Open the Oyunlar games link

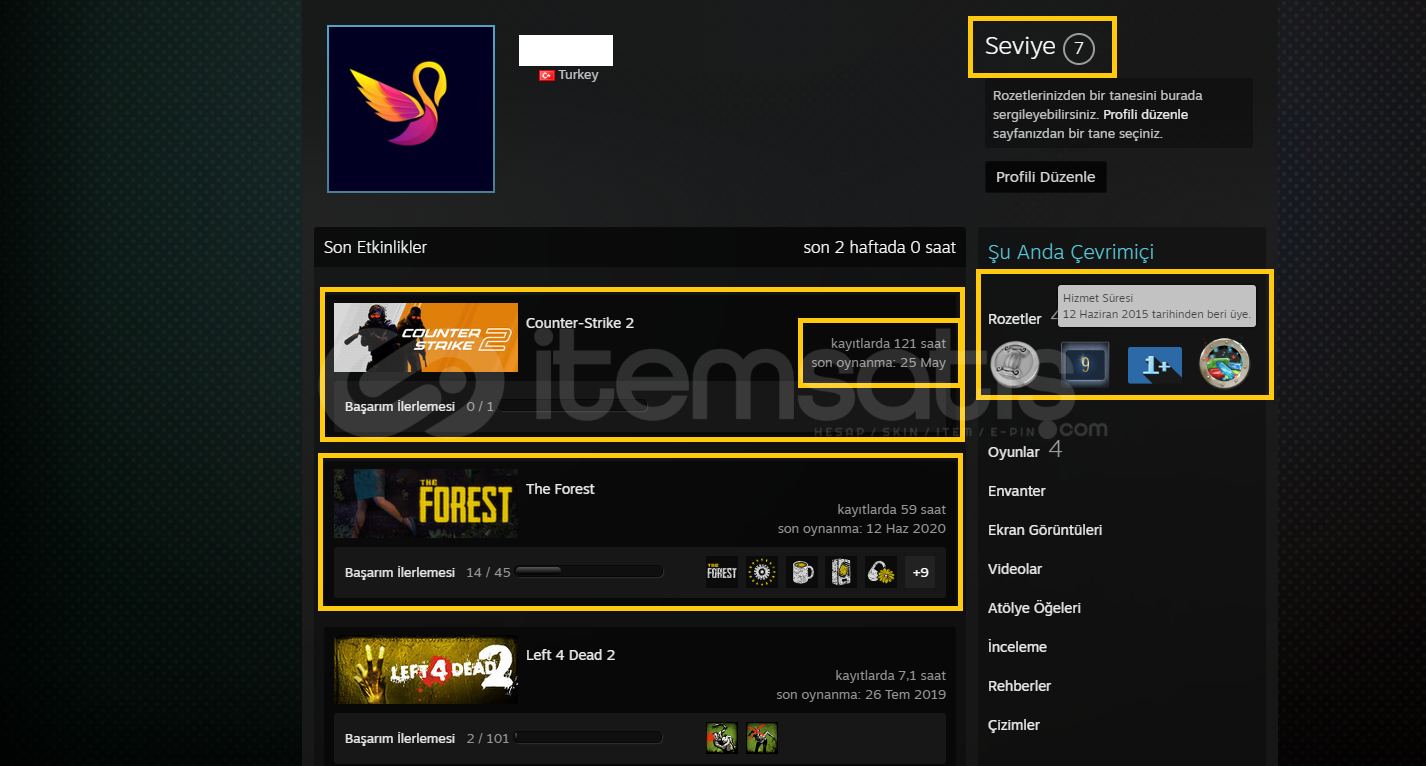click(1014, 452)
